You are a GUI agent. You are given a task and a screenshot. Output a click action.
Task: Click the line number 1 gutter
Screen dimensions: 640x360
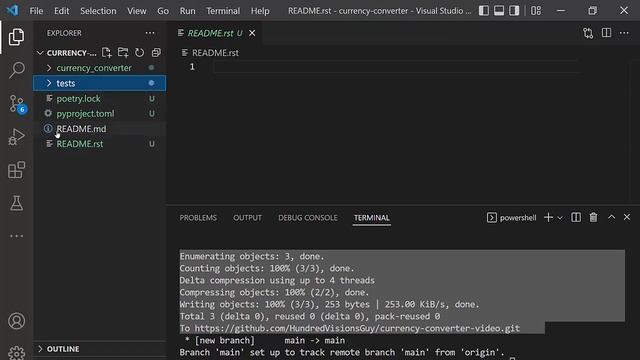pyautogui.click(x=192, y=67)
